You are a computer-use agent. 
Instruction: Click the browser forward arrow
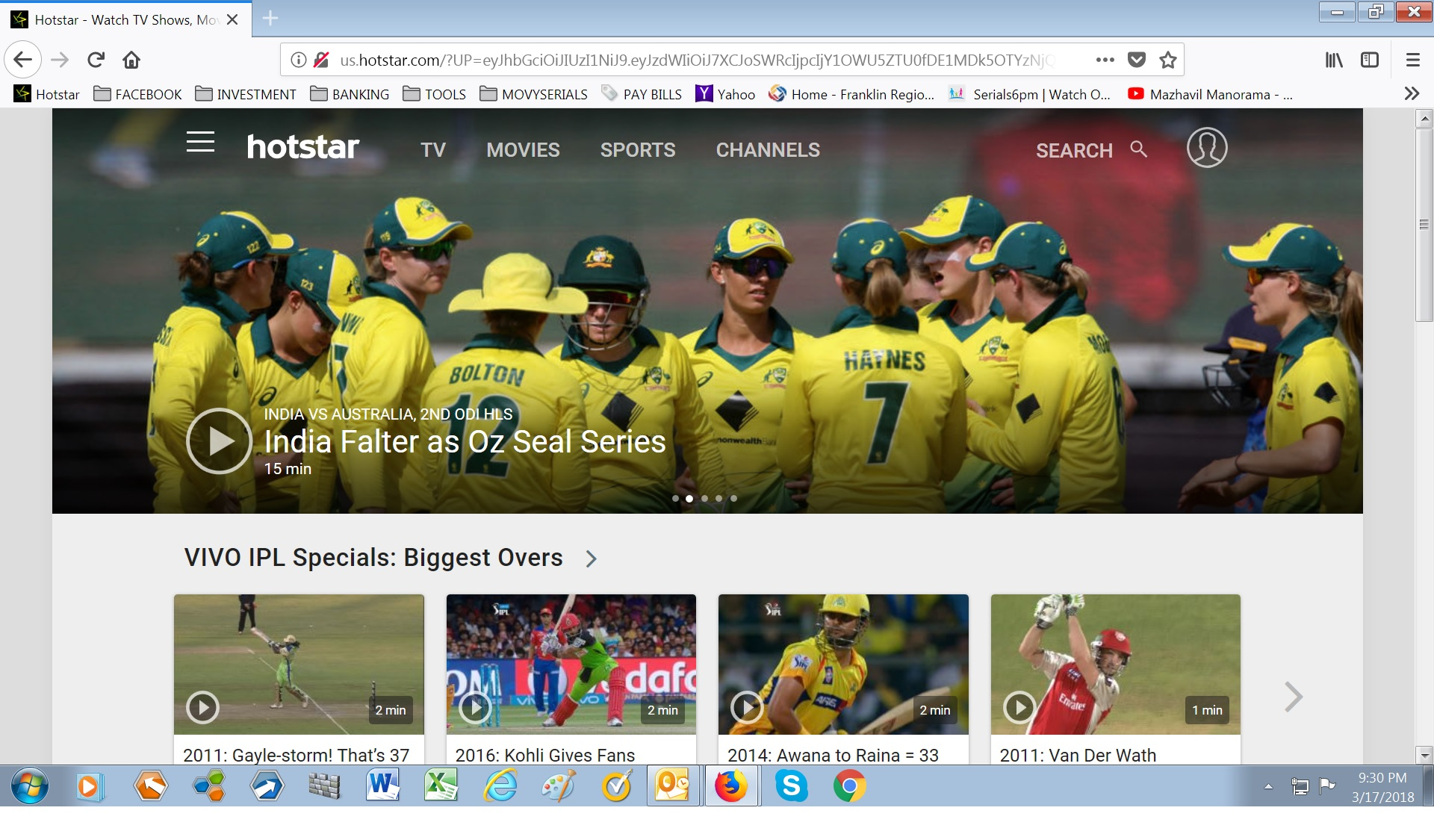click(x=60, y=60)
